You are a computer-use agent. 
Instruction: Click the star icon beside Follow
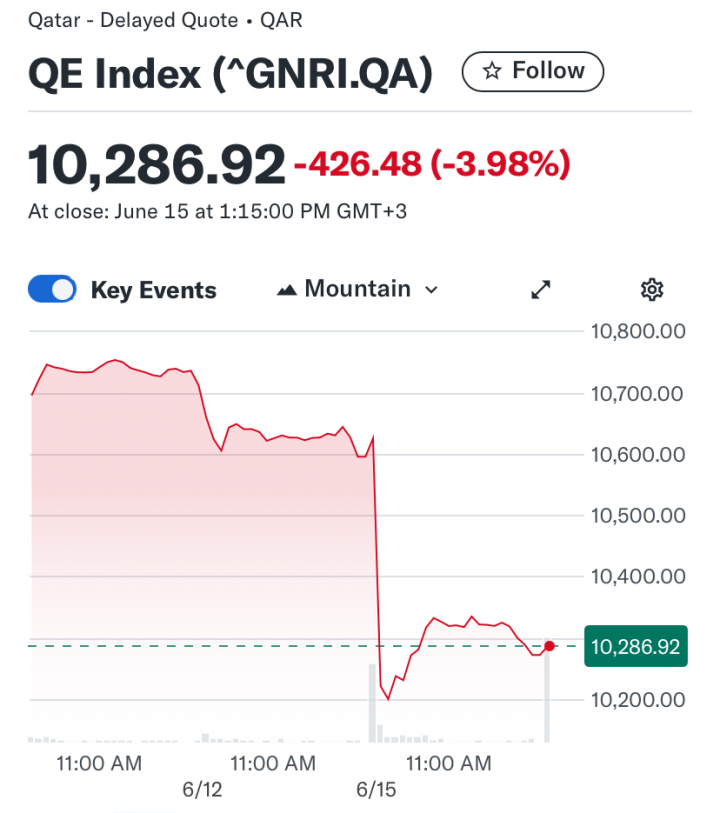pyautogui.click(x=492, y=72)
